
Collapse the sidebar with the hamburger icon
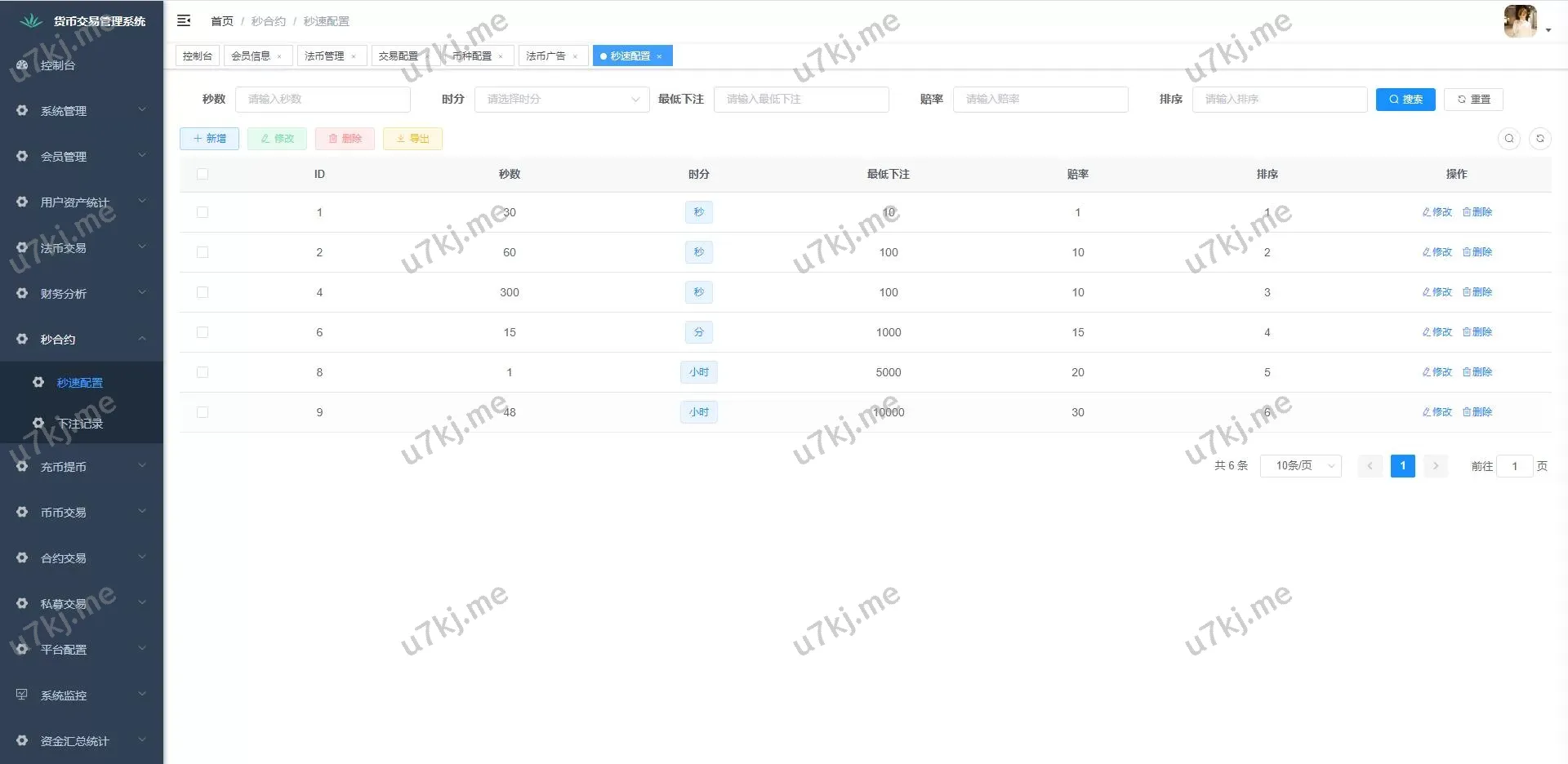[184, 20]
